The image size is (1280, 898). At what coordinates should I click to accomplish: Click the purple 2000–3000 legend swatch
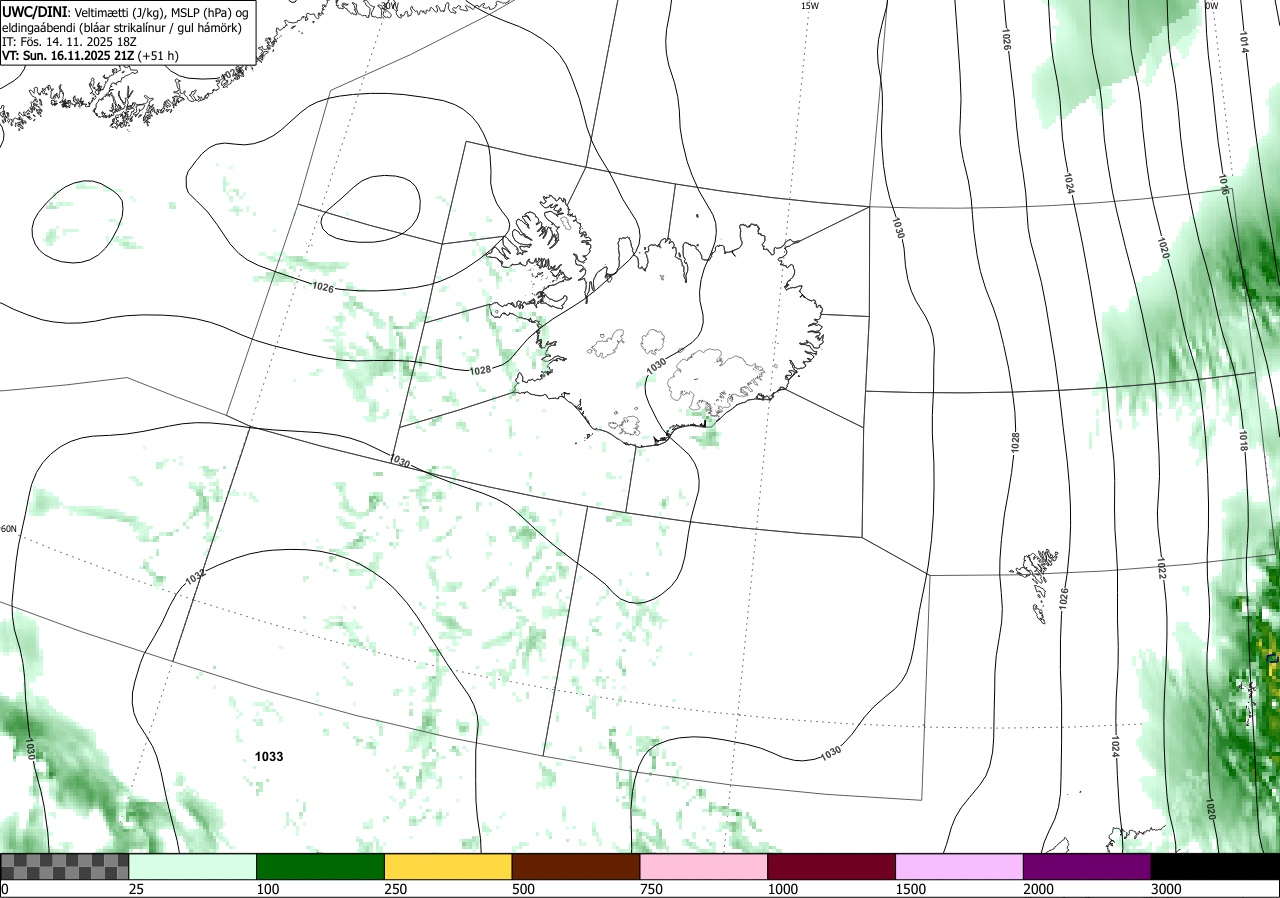click(x=1087, y=866)
